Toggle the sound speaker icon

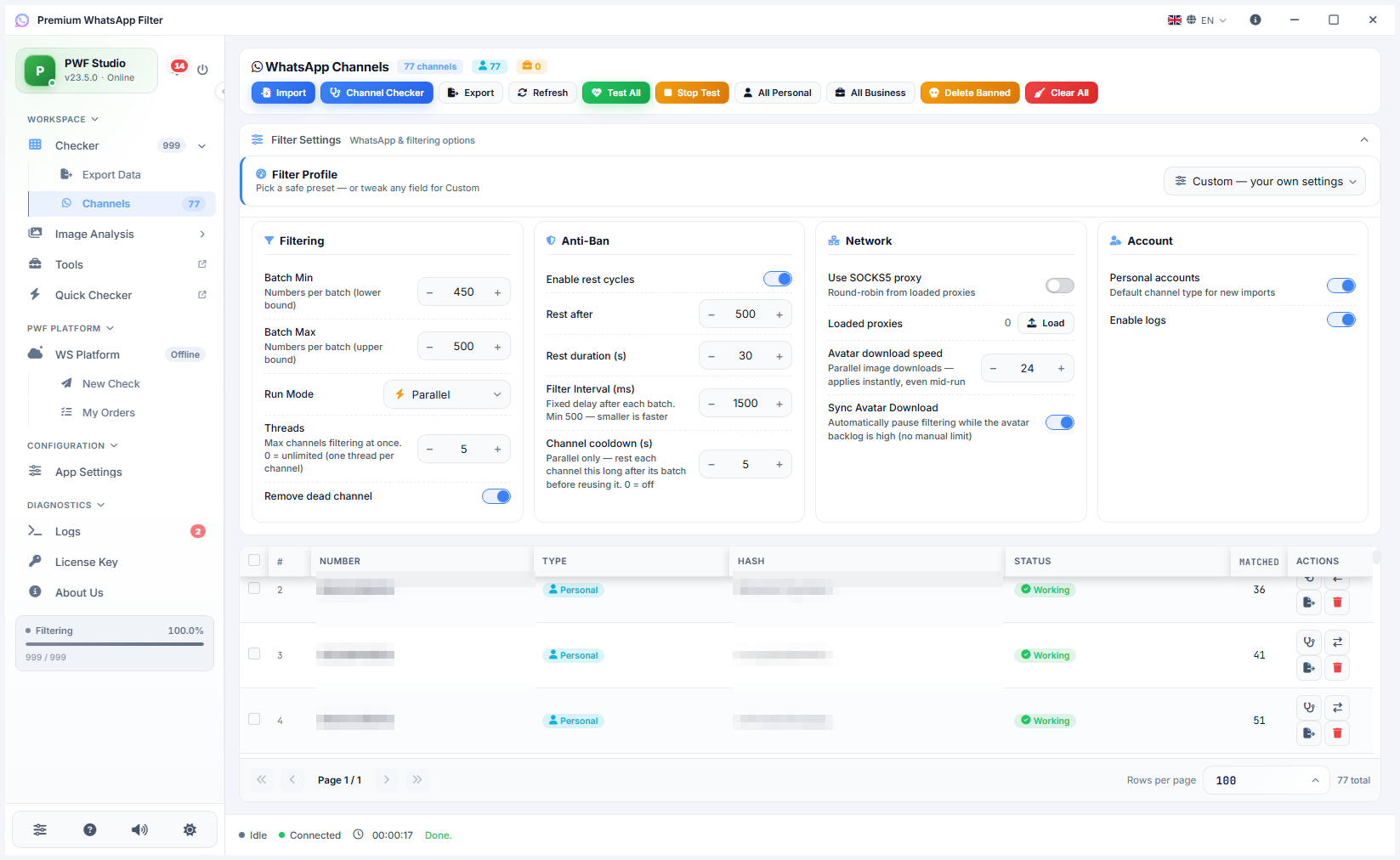tap(139, 829)
